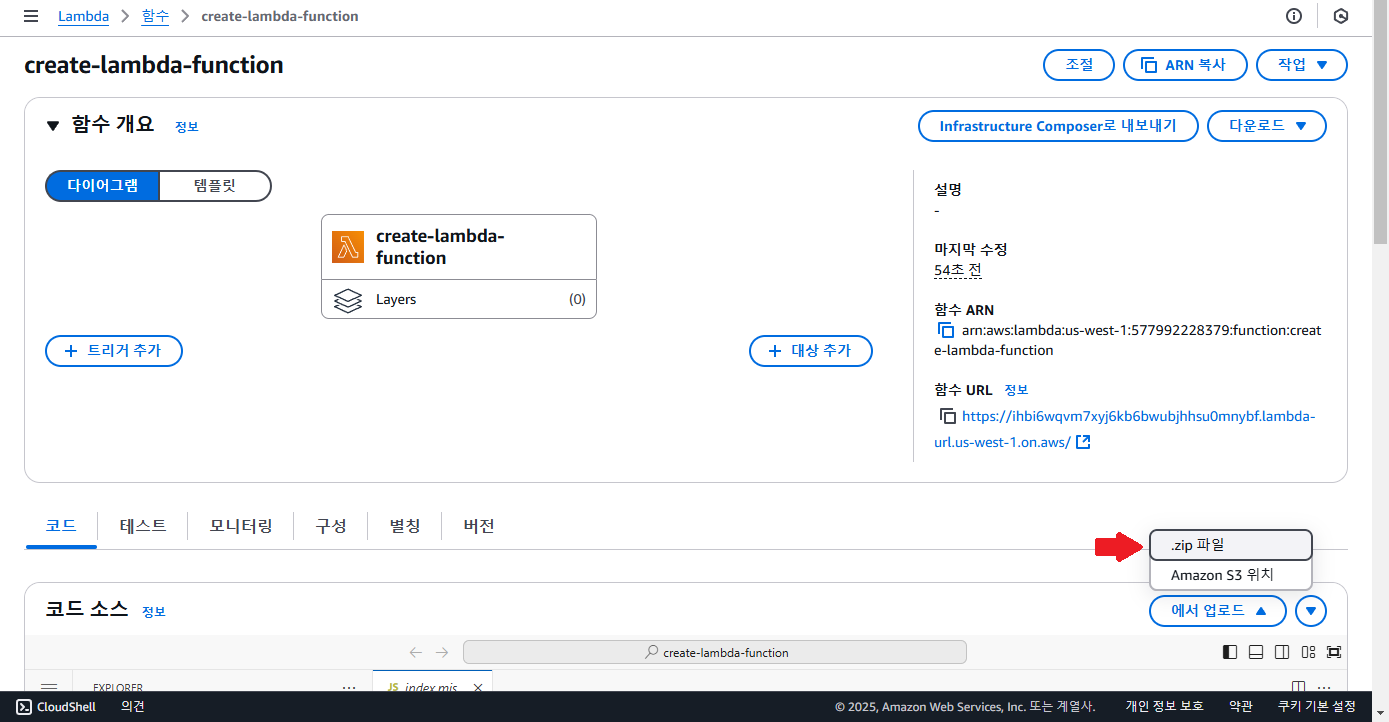Click the CloudShell label in footer
The height and width of the screenshot is (722, 1389).
point(66,707)
